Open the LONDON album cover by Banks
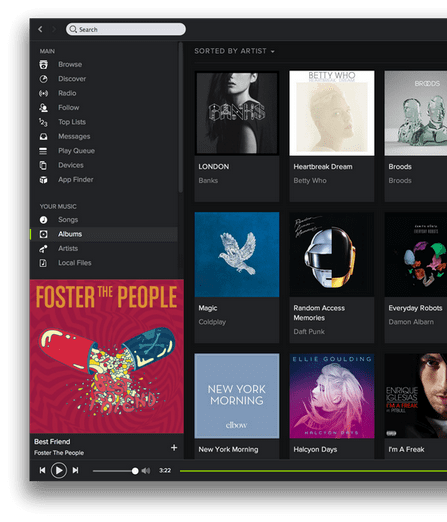 click(x=237, y=113)
